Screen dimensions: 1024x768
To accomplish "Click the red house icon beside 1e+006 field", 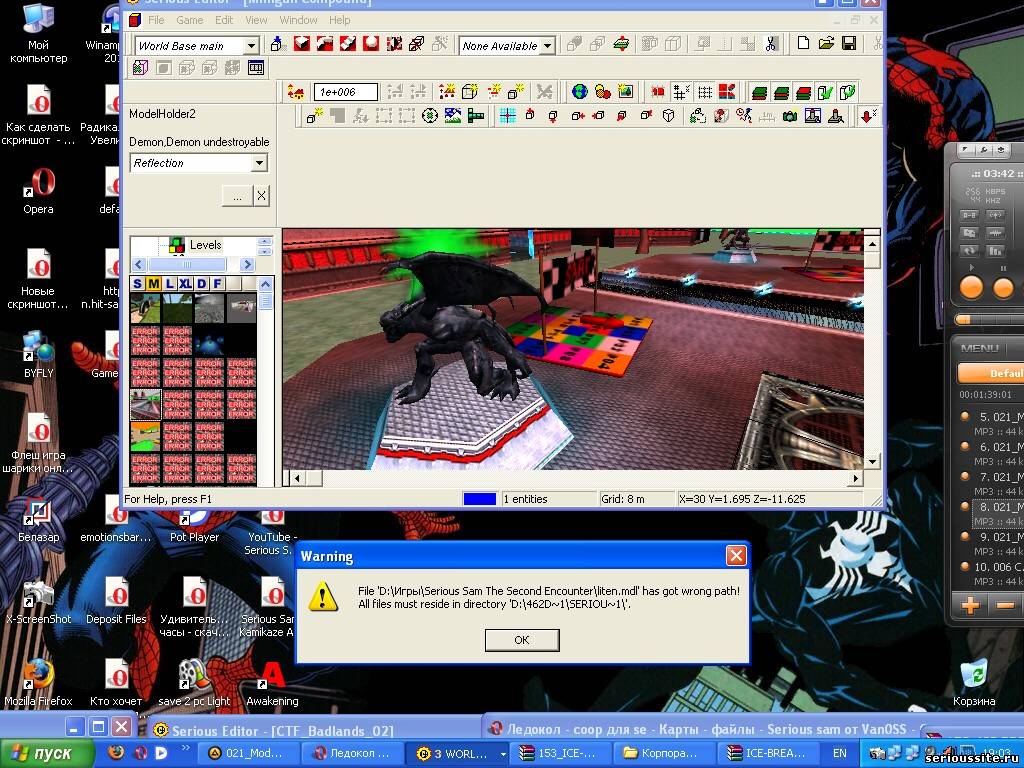I will click(296, 92).
